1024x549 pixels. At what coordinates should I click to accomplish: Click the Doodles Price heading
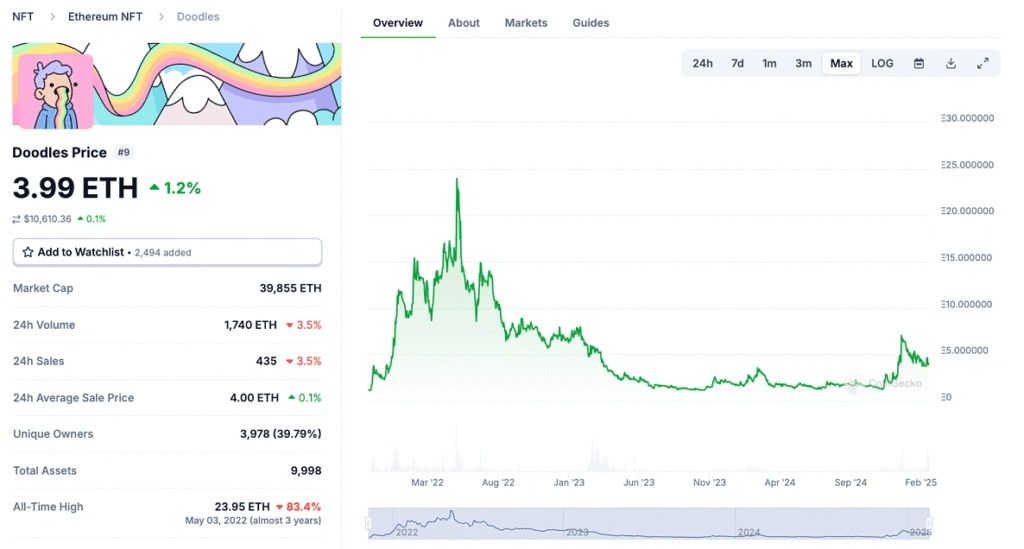[x=59, y=152]
